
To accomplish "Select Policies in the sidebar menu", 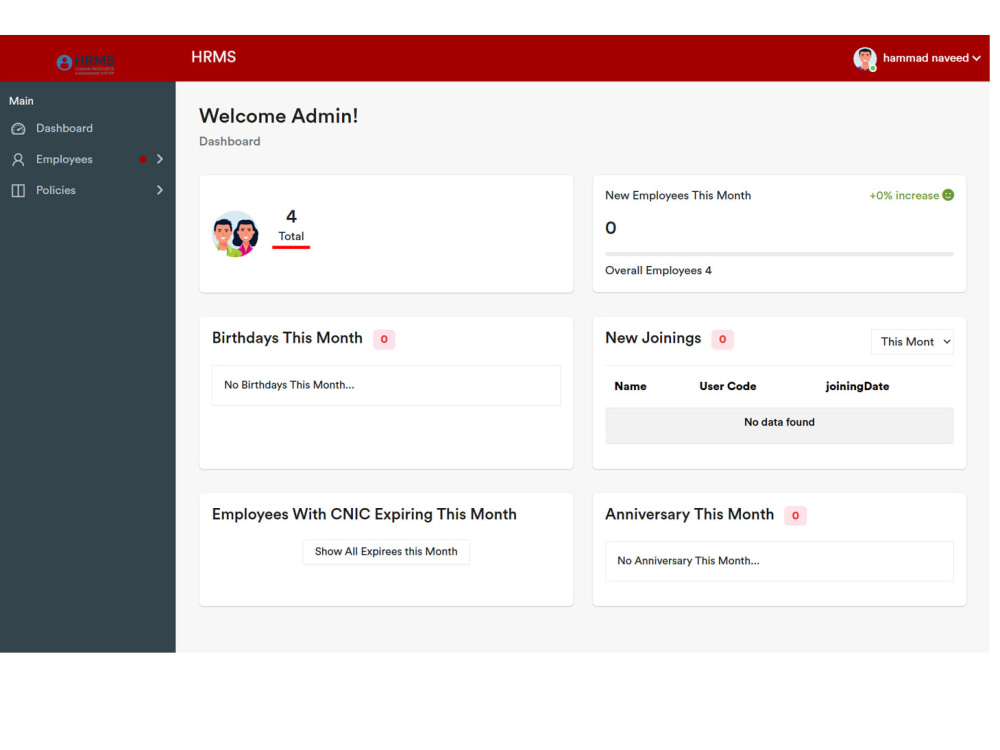I will click(55, 190).
